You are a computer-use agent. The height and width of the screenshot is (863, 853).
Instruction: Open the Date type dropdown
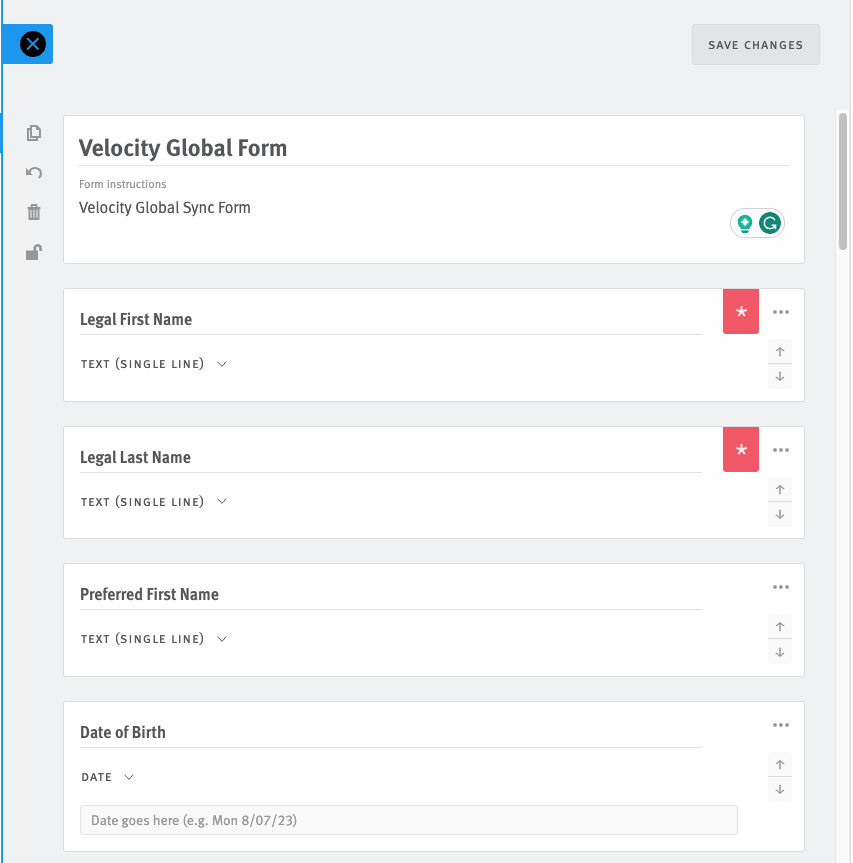click(107, 777)
